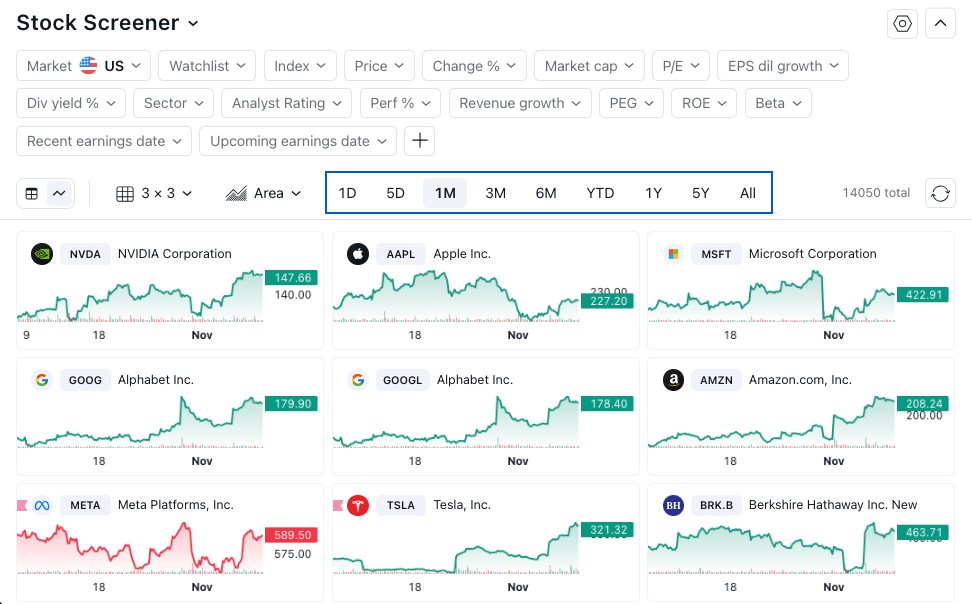Open the Market cap filter

pyautogui.click(x=590, y=66)
